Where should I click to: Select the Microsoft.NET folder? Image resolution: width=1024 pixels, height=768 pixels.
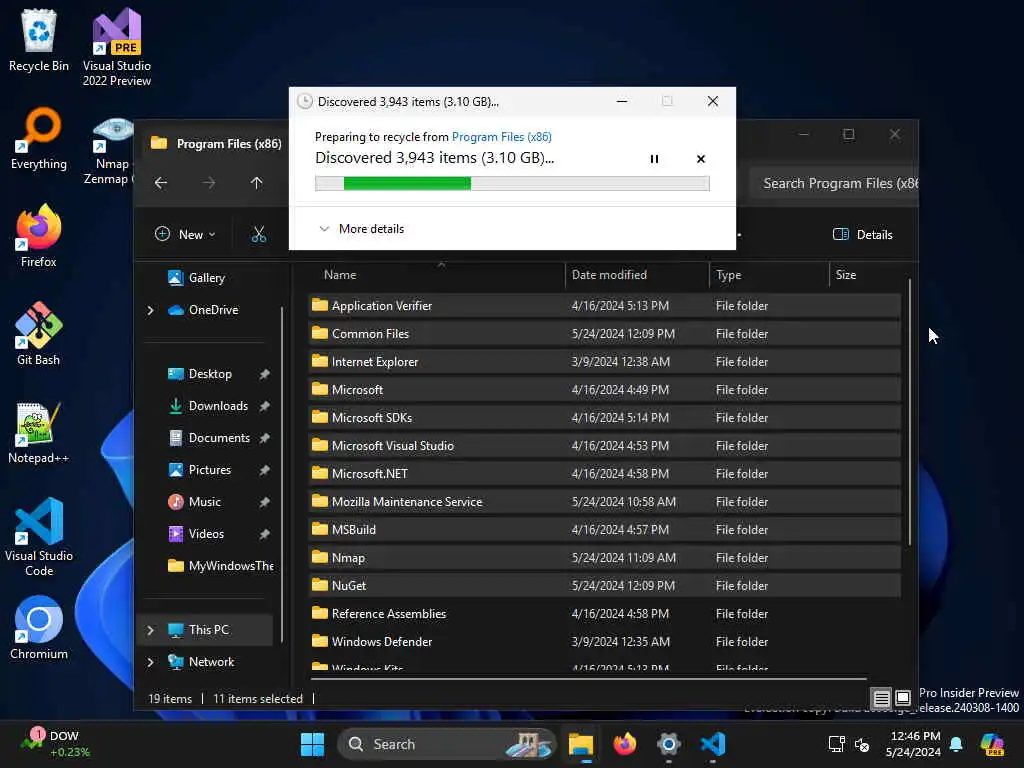pos(604,474)
